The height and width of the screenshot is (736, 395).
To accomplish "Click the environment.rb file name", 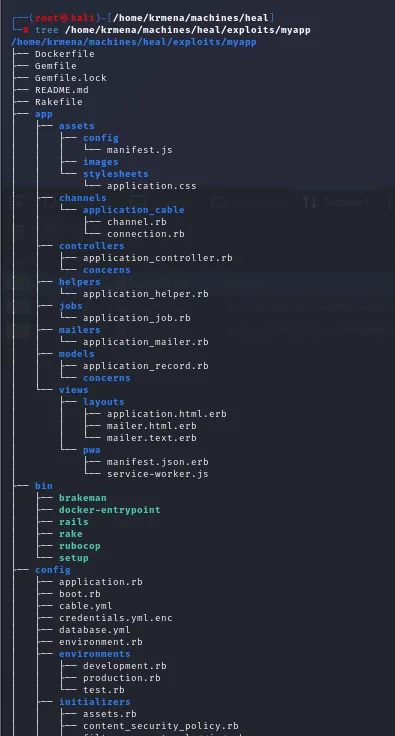I will [x=101, y=642].
